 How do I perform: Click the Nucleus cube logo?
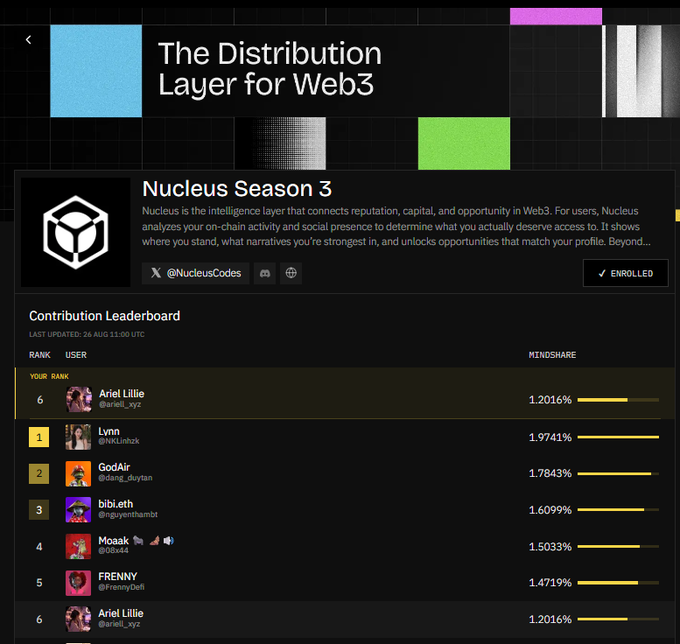pos(75,232)
